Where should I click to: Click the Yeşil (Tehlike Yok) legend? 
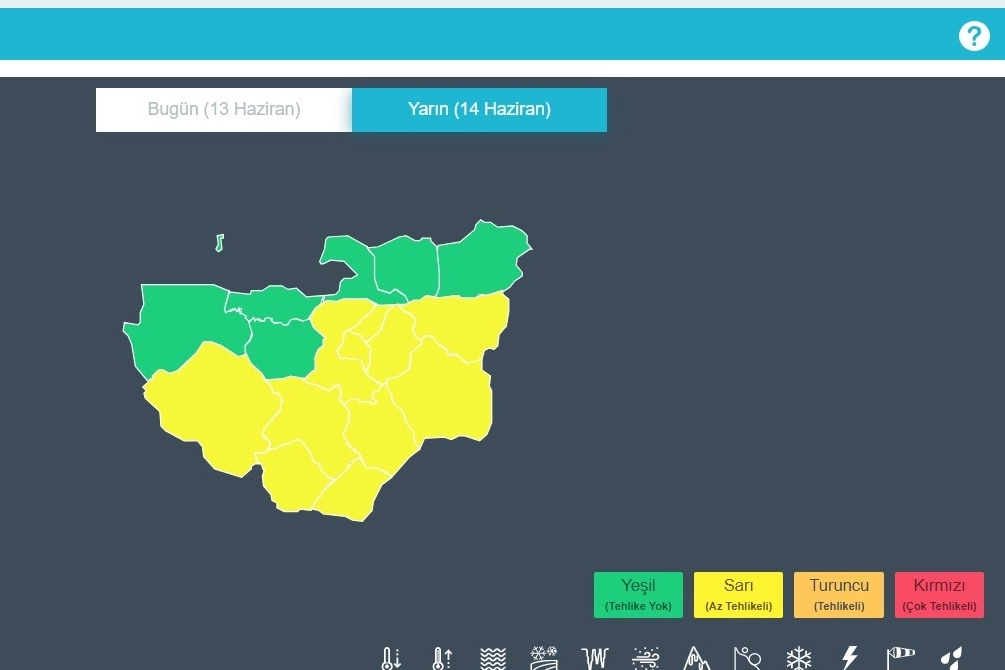point(638,595)
